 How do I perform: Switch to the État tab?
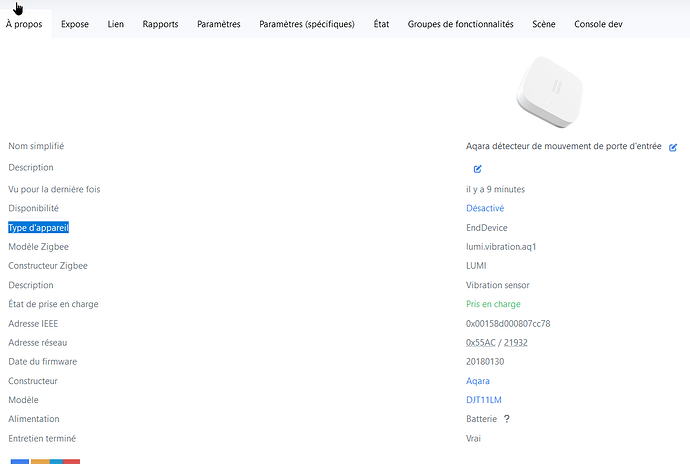tap(381, 24)
